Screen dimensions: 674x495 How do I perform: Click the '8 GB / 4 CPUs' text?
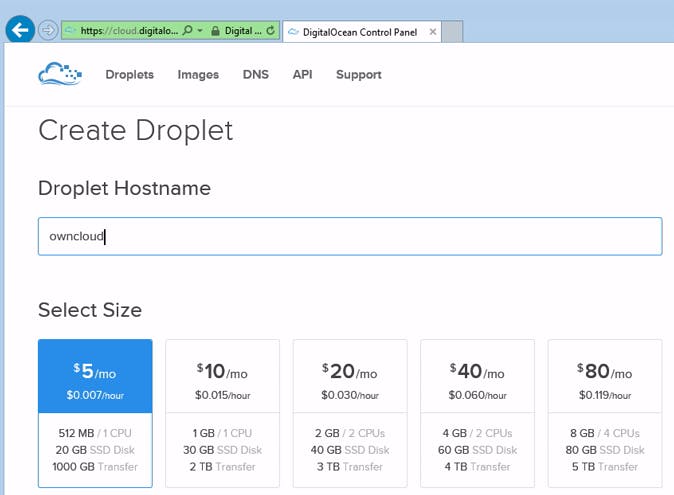[605, 433]
